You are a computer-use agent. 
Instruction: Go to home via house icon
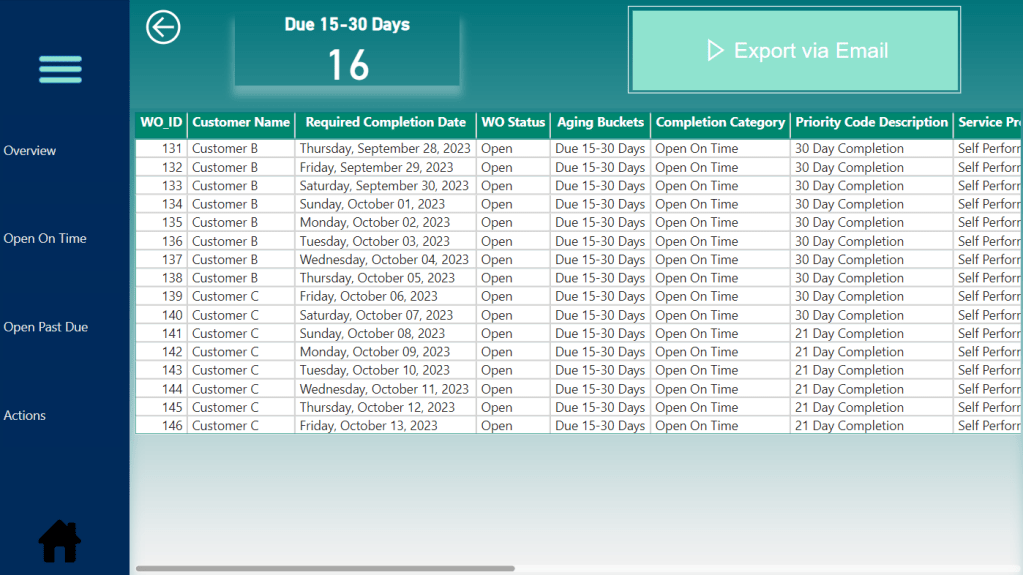tap(60, 541)
